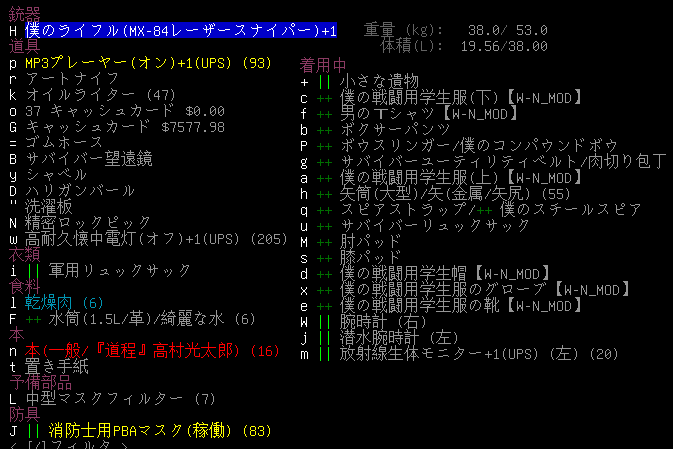Select the 高耐久懐中電灯(オフ) flashlight entry
673x449 pixels.
tap(152, 239)
